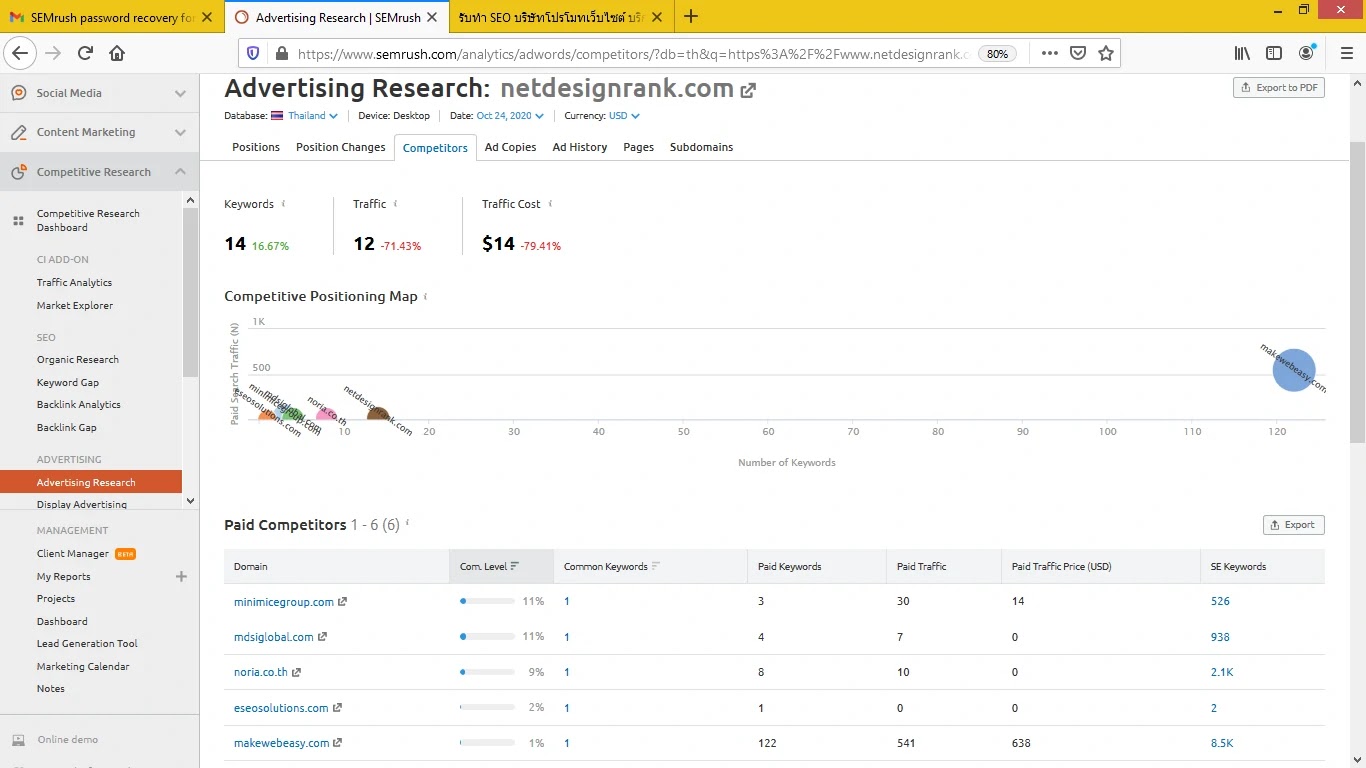Expand Content Marketing sidebar section
Screen dimensions: 1366x768
[180, 132]
